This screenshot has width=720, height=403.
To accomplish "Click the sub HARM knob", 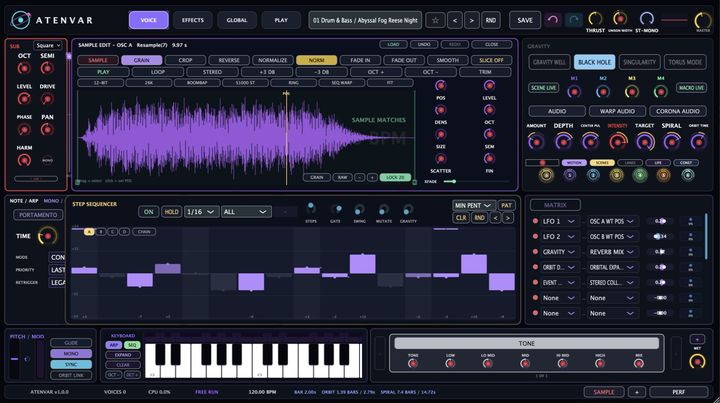I will point(24,160).
